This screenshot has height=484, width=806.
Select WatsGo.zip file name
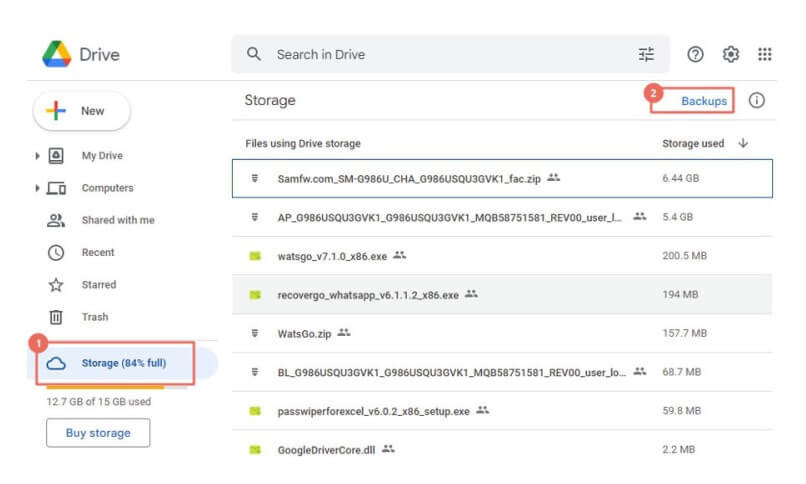304,334
